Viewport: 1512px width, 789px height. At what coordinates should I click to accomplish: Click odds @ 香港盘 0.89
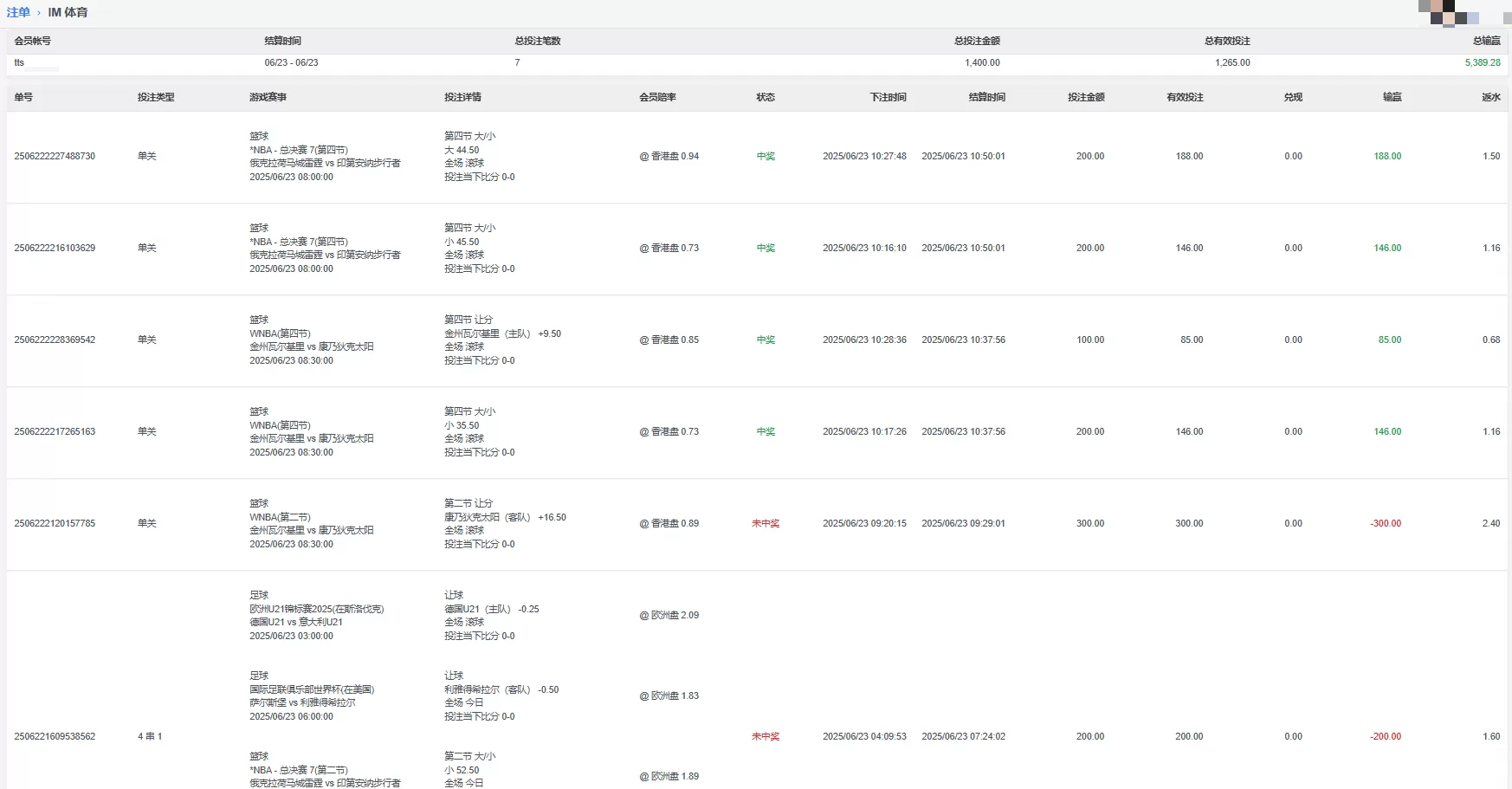[669, 523]
